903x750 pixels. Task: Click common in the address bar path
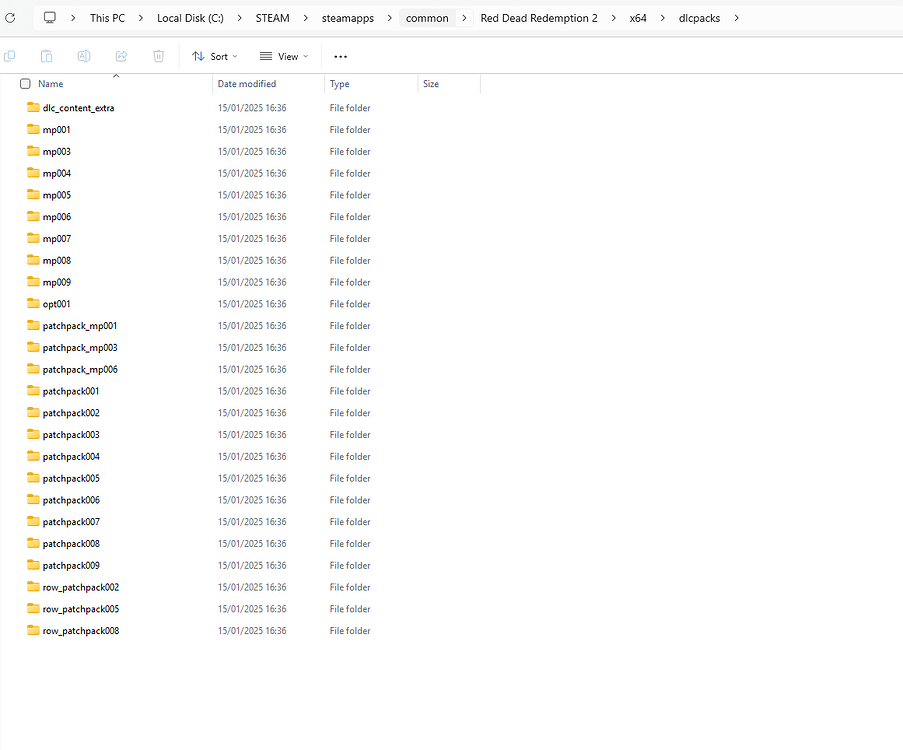point(427,17)
